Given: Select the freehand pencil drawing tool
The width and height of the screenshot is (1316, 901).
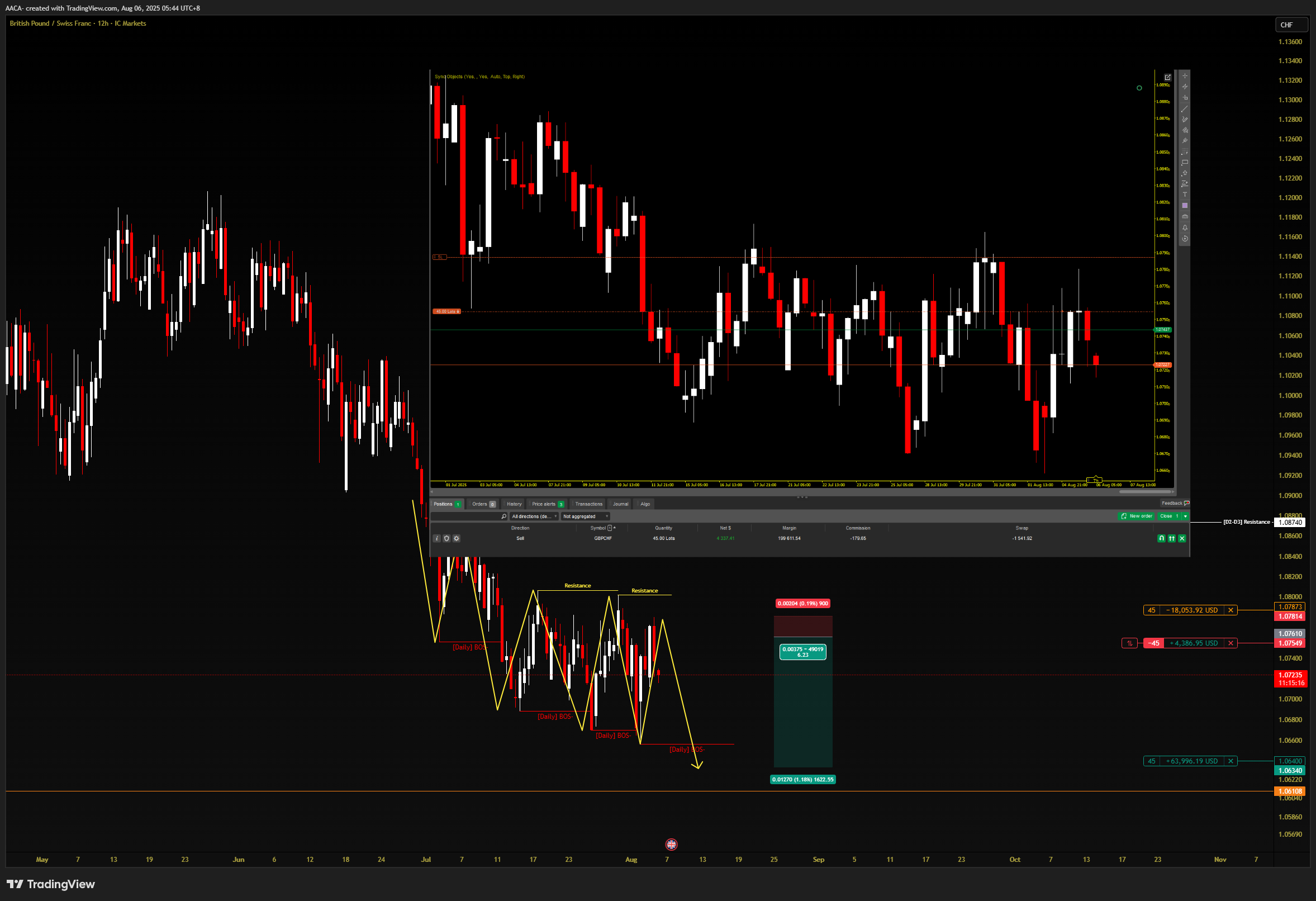Looking at the screenshot, I should point(1185,120).
